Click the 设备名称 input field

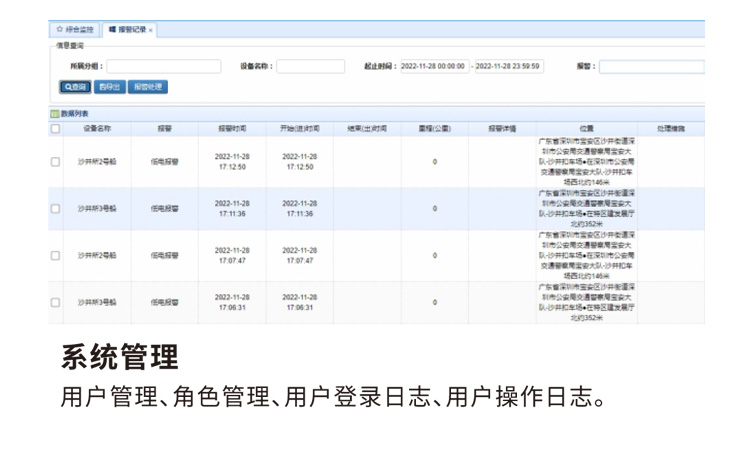pyautogui.click(x=310, y=67)
